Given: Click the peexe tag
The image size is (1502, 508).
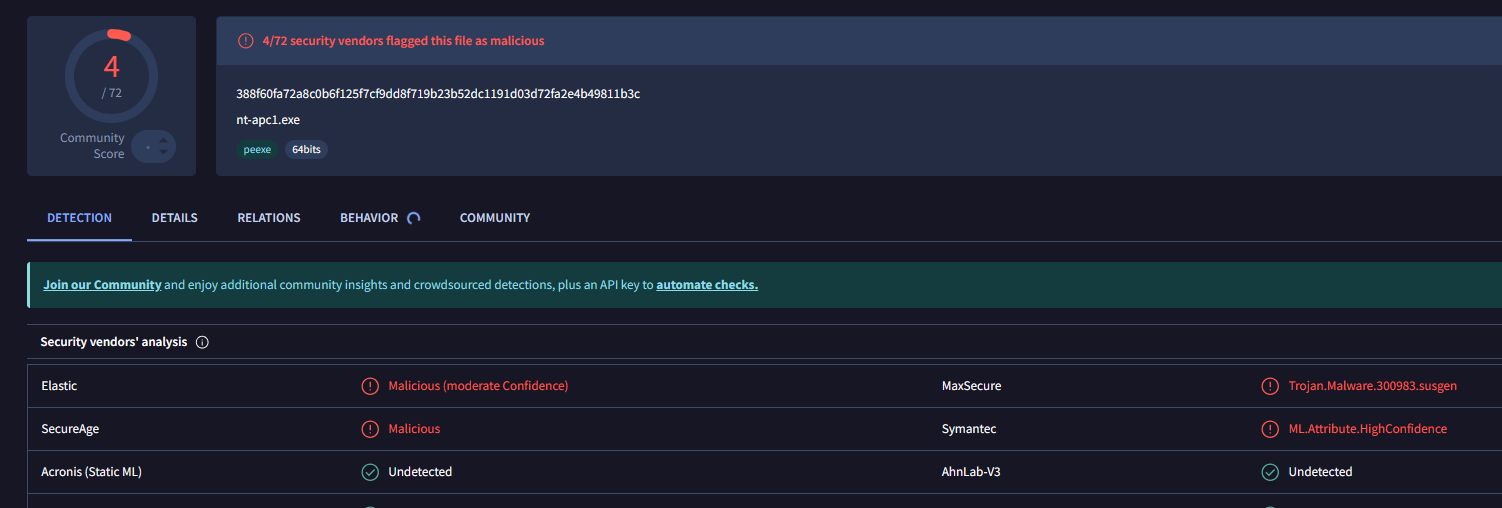Looking at the screenshot, I should [x=257, y=150].
